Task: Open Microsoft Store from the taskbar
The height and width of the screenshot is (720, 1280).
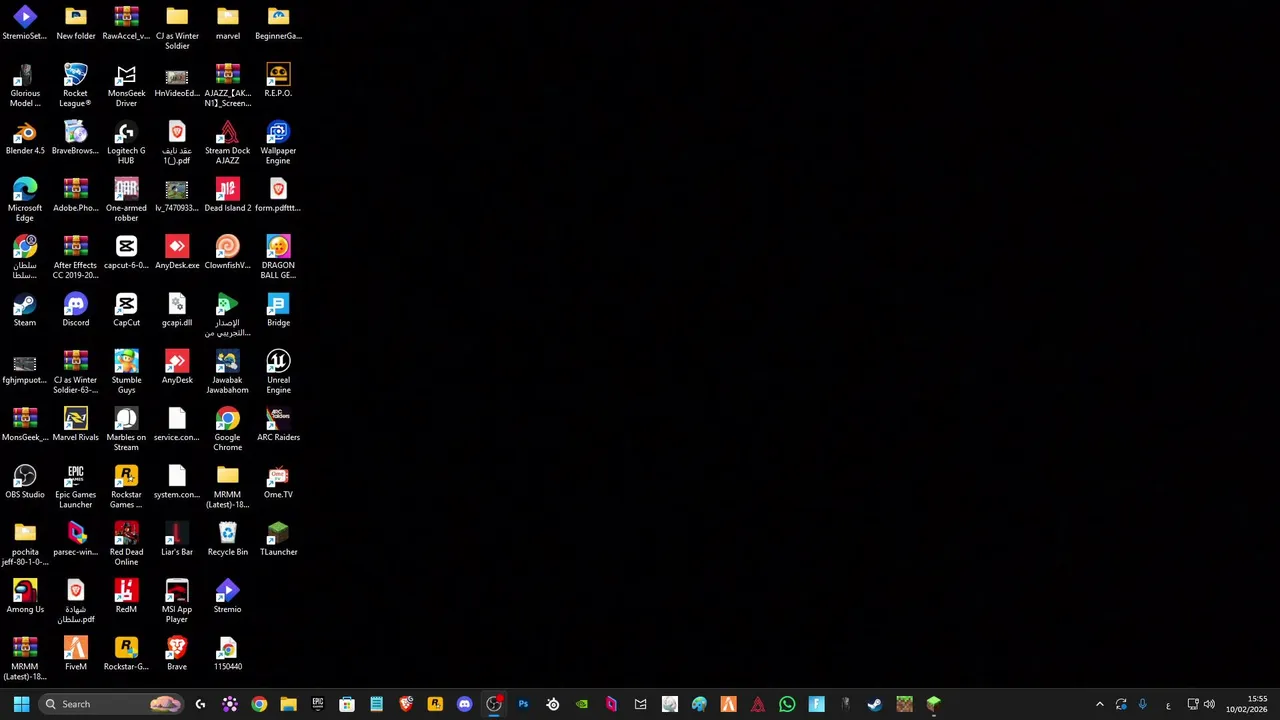Action: pos(347,704)
